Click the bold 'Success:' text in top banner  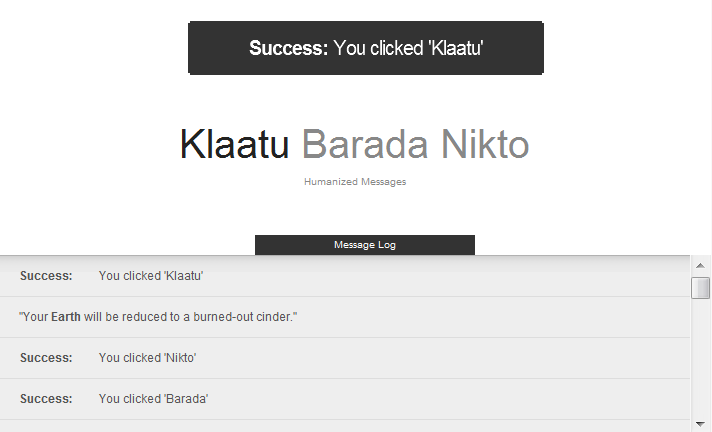tap(288, 48)
